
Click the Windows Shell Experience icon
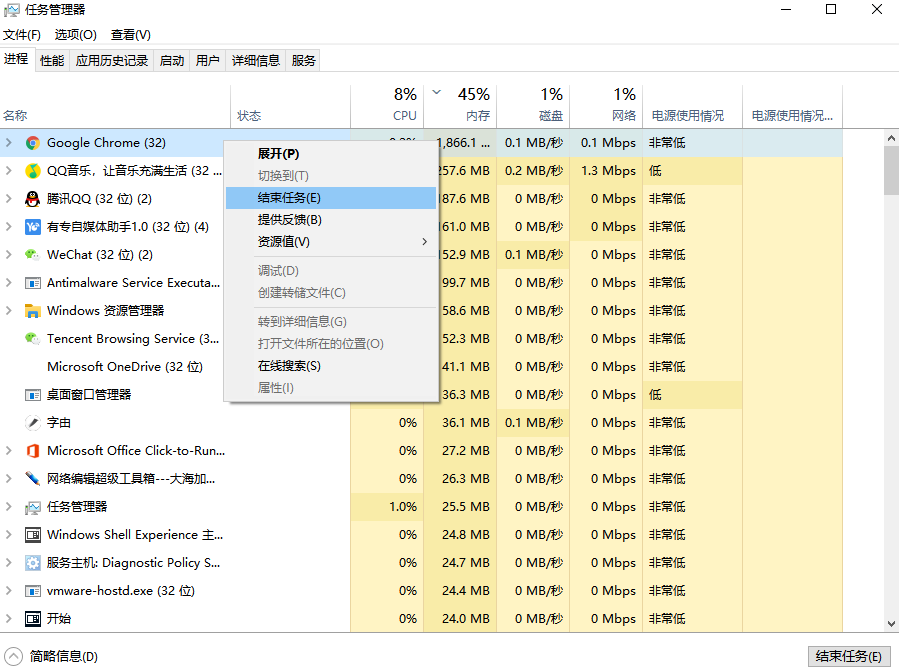tap(33, 535)
